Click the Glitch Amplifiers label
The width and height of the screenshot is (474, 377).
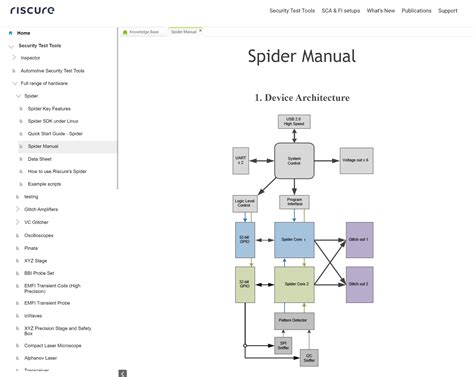click(x=41, y=209)
